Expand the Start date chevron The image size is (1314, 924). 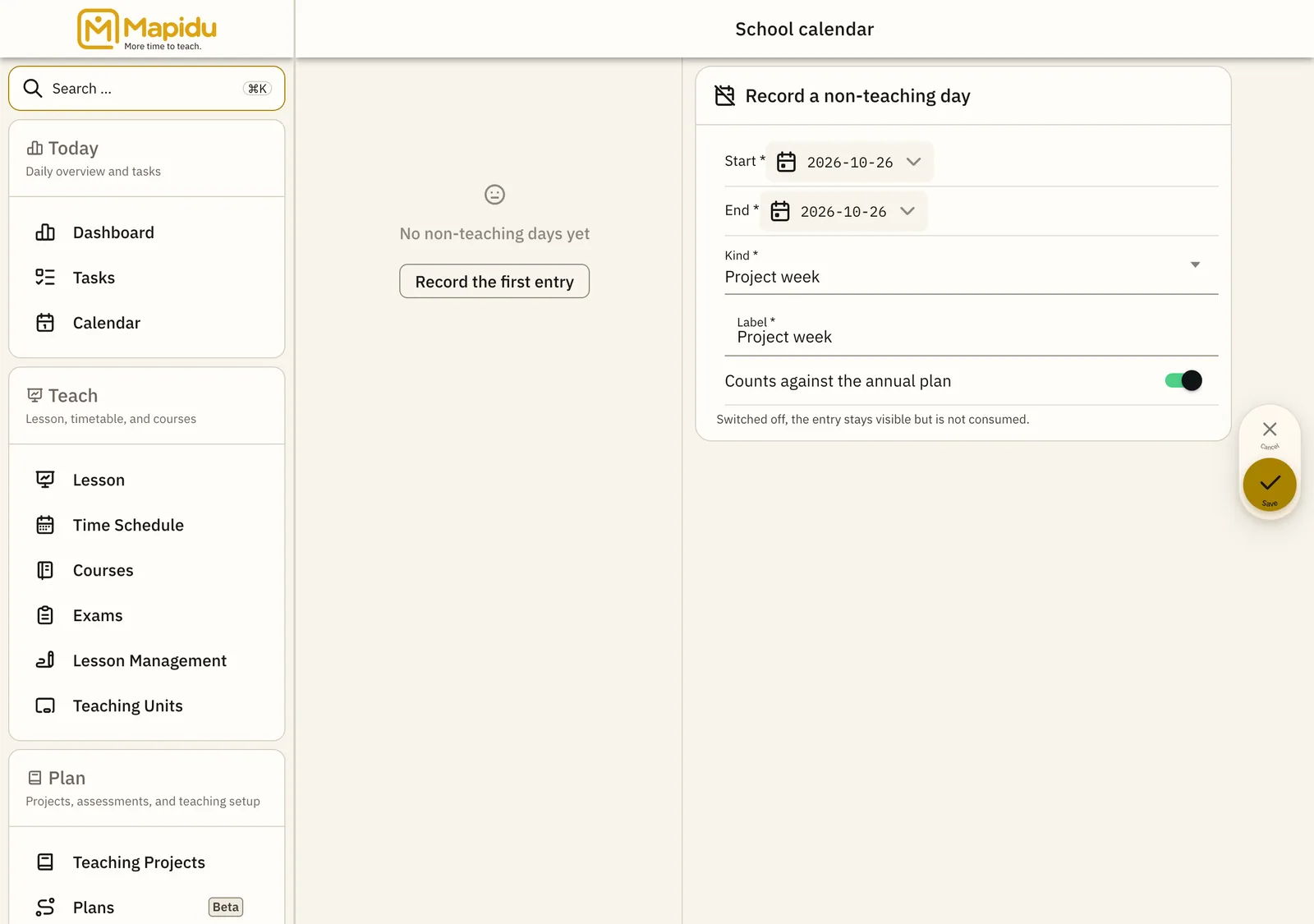pos(913,162)
